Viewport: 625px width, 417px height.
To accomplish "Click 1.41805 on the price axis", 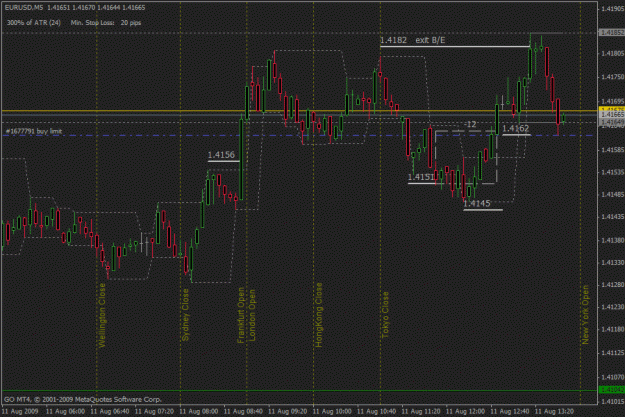I will pos(613,53).
